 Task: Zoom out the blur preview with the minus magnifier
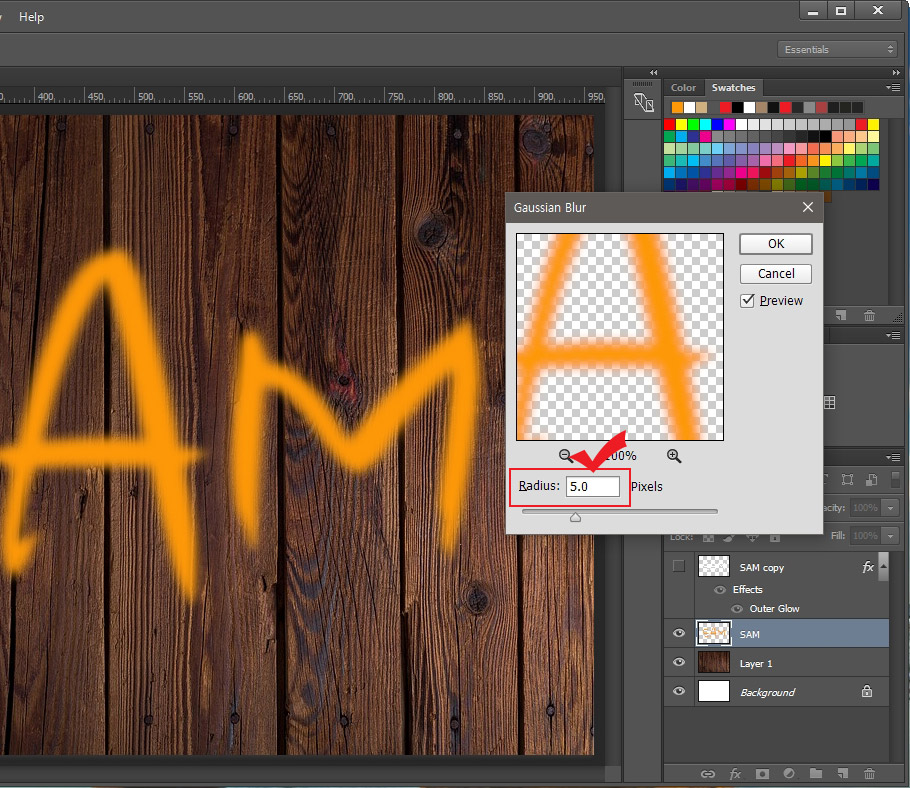click(x=566, y=456)
